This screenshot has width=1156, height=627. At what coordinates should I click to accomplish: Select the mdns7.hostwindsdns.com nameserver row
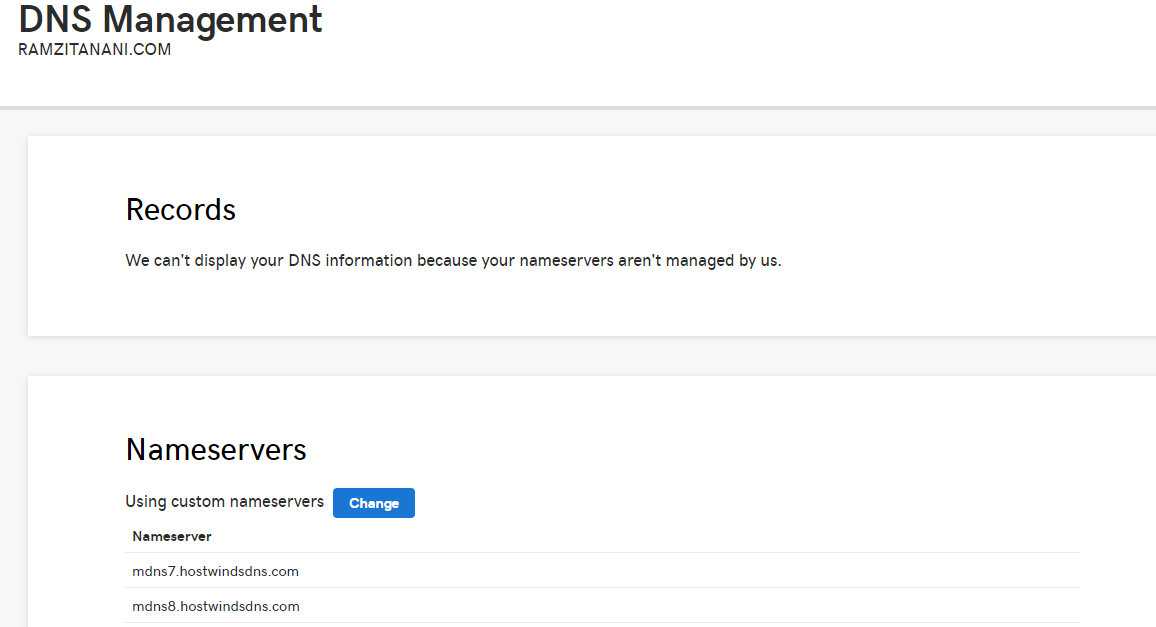(x=215, y=571)
